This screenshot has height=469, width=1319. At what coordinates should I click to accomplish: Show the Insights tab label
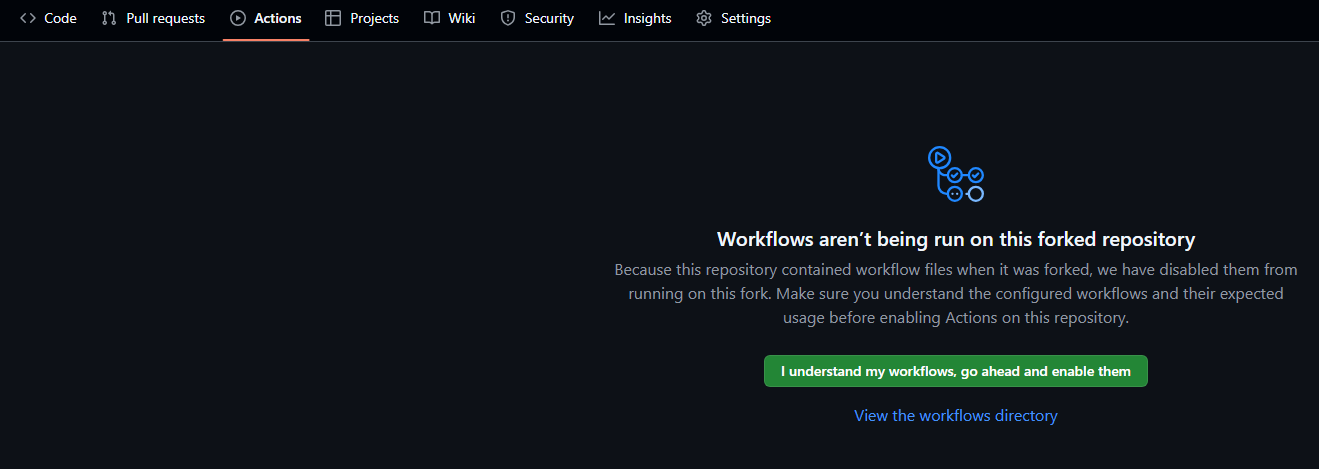coord(647,18)
